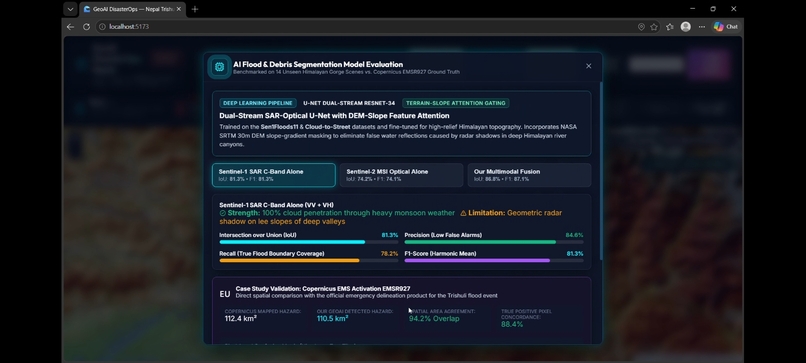Close the GeoAI DisasterOps tab
Viewport: 806px width, 363px height.
(178, 9)
